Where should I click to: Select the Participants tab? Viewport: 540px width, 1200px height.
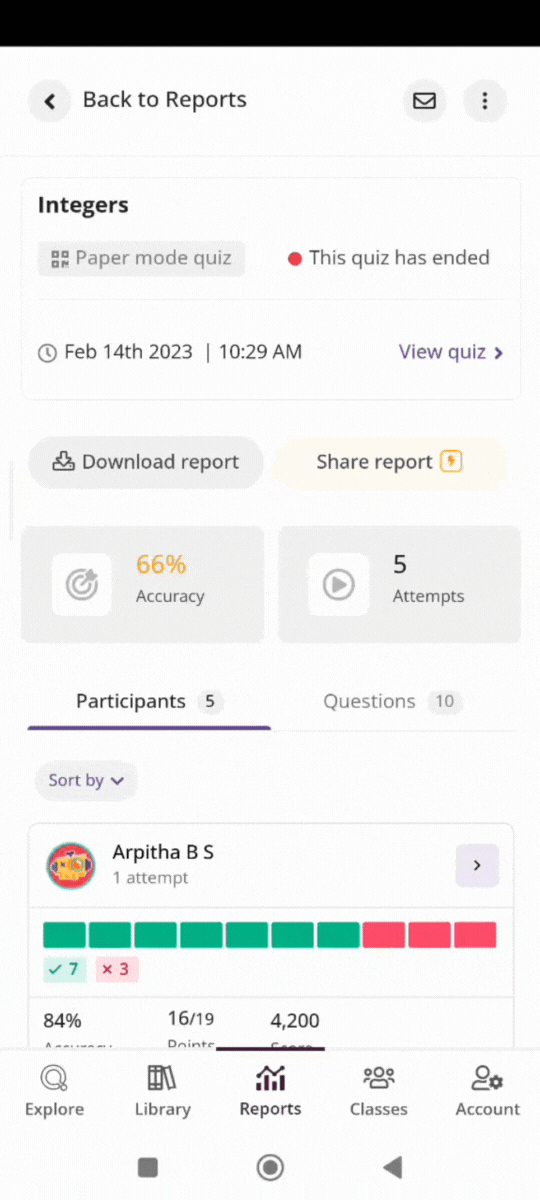[x=149, y=702]
